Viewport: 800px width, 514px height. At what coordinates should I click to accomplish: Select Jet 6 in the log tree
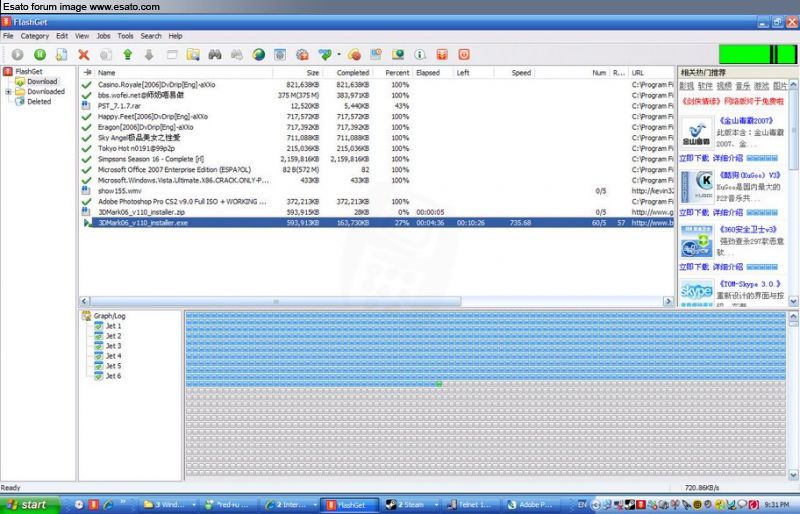tap(113, 376)
